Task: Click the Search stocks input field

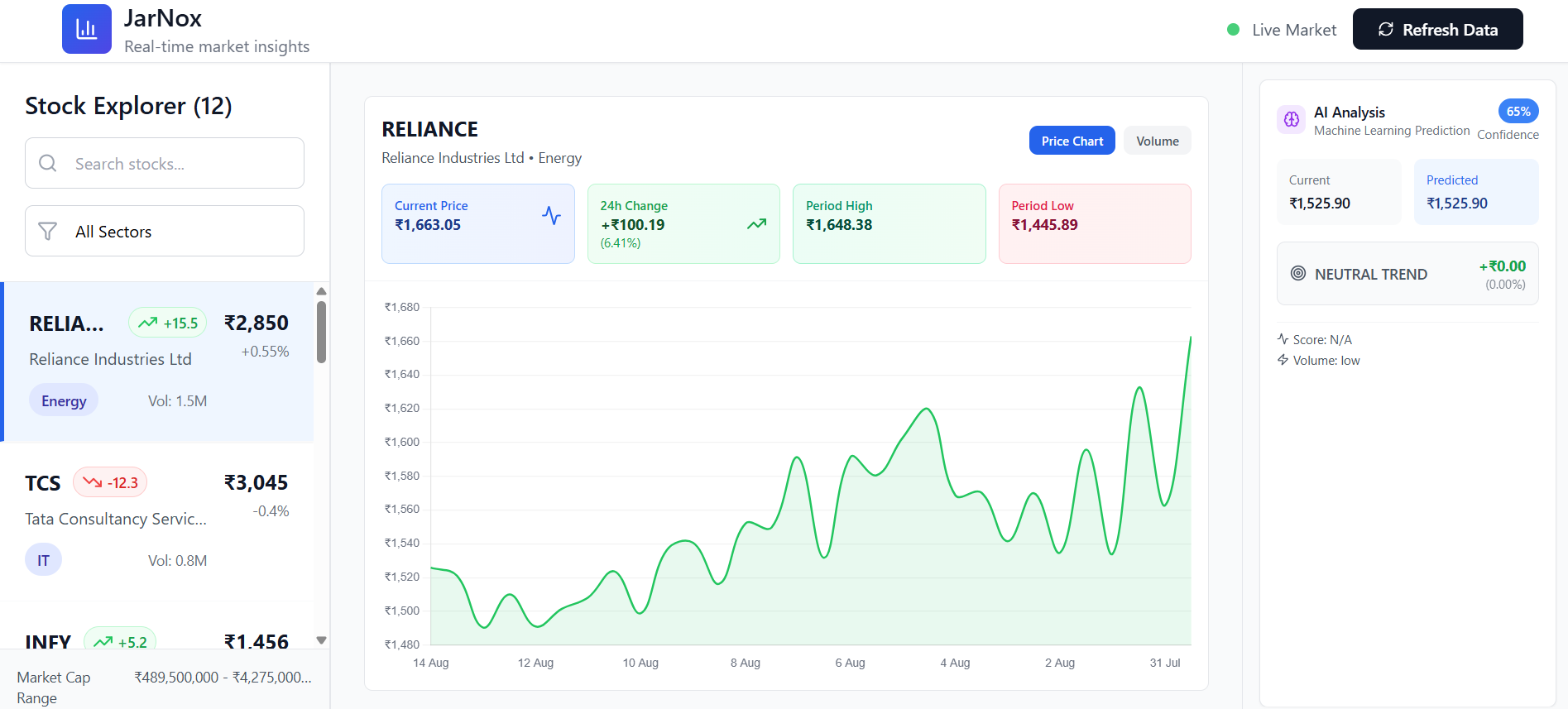Action: click(x=165, y=163)
